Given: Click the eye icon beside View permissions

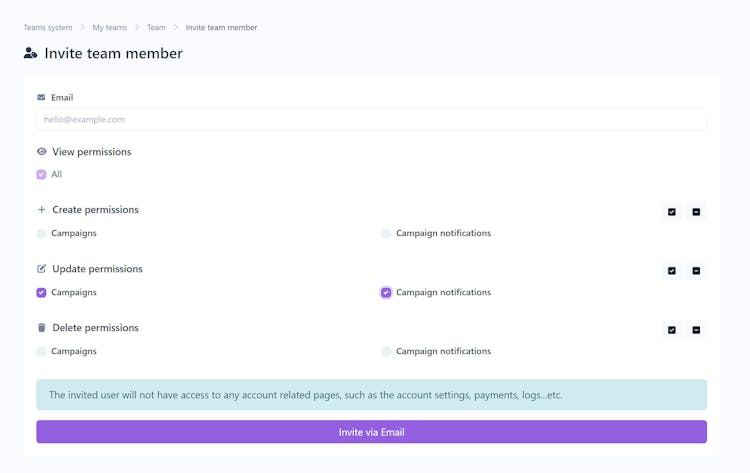Looking at the screenshot, I should coord(42,152).
